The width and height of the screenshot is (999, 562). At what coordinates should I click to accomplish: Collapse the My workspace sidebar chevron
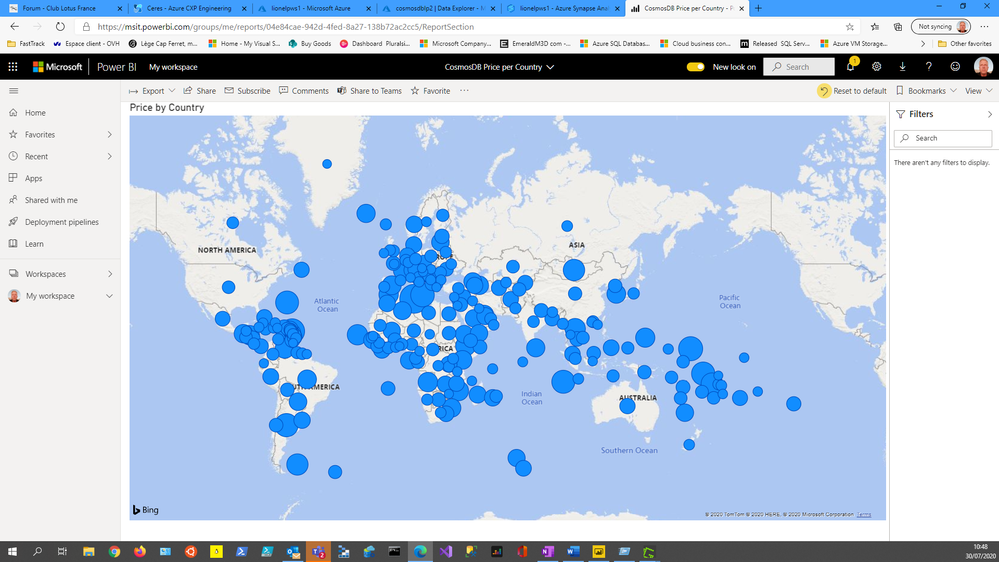[110, 296]
